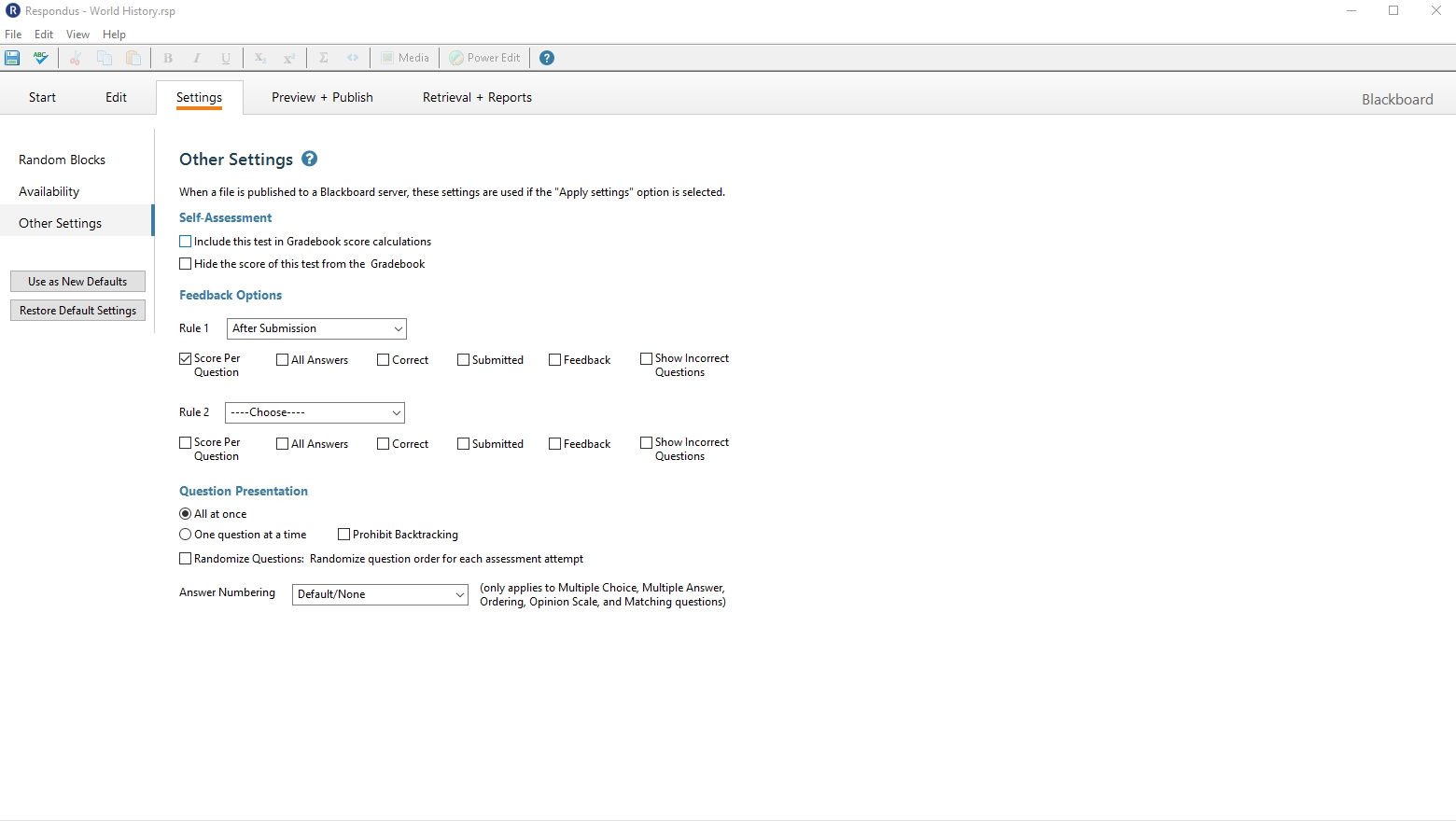
Task: Switch to Preview + Publish tab
Action: point(322,98)
